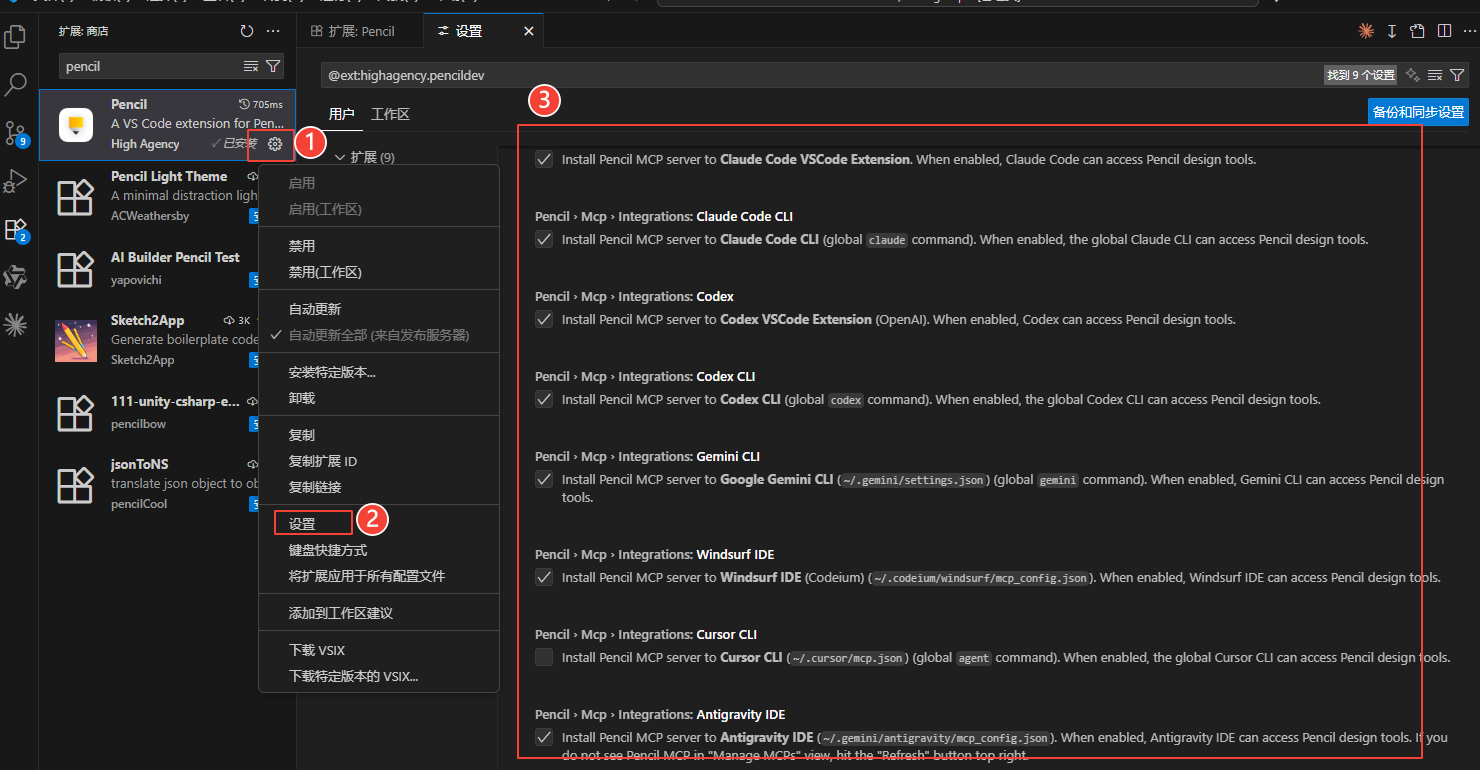Click filter icon in extensions search box
The height and width of the screenshot is (770, 1480).
coord(273,66)
